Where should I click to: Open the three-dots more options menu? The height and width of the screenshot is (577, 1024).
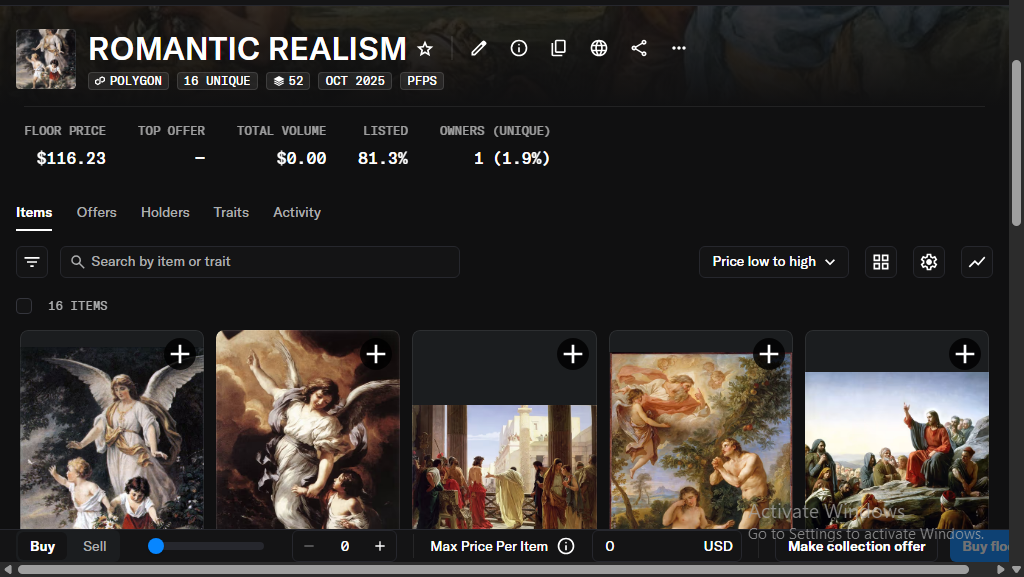click(679, 48)
